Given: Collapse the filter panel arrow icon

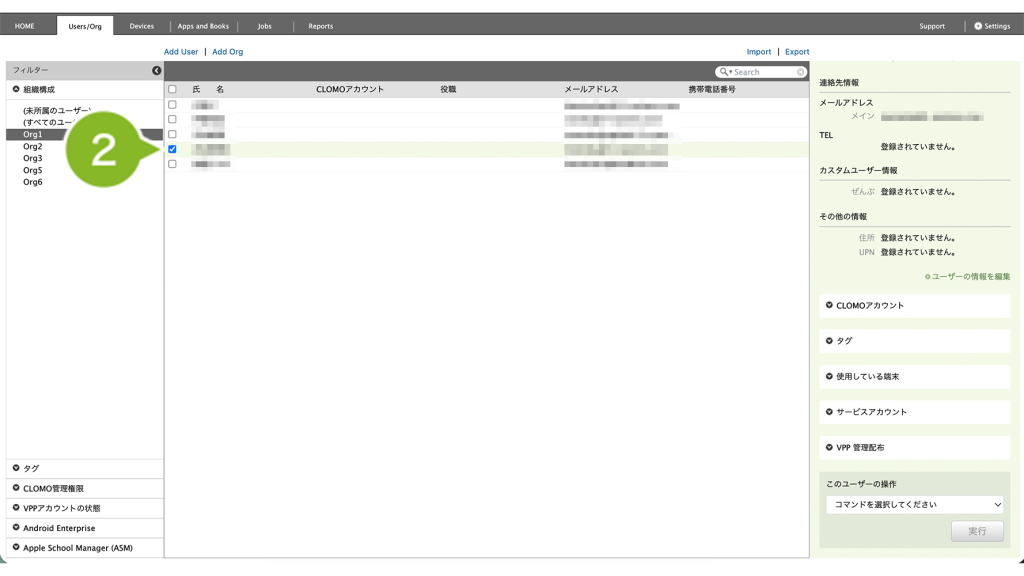Looking at the screenshot, I should tap(156, 70).
